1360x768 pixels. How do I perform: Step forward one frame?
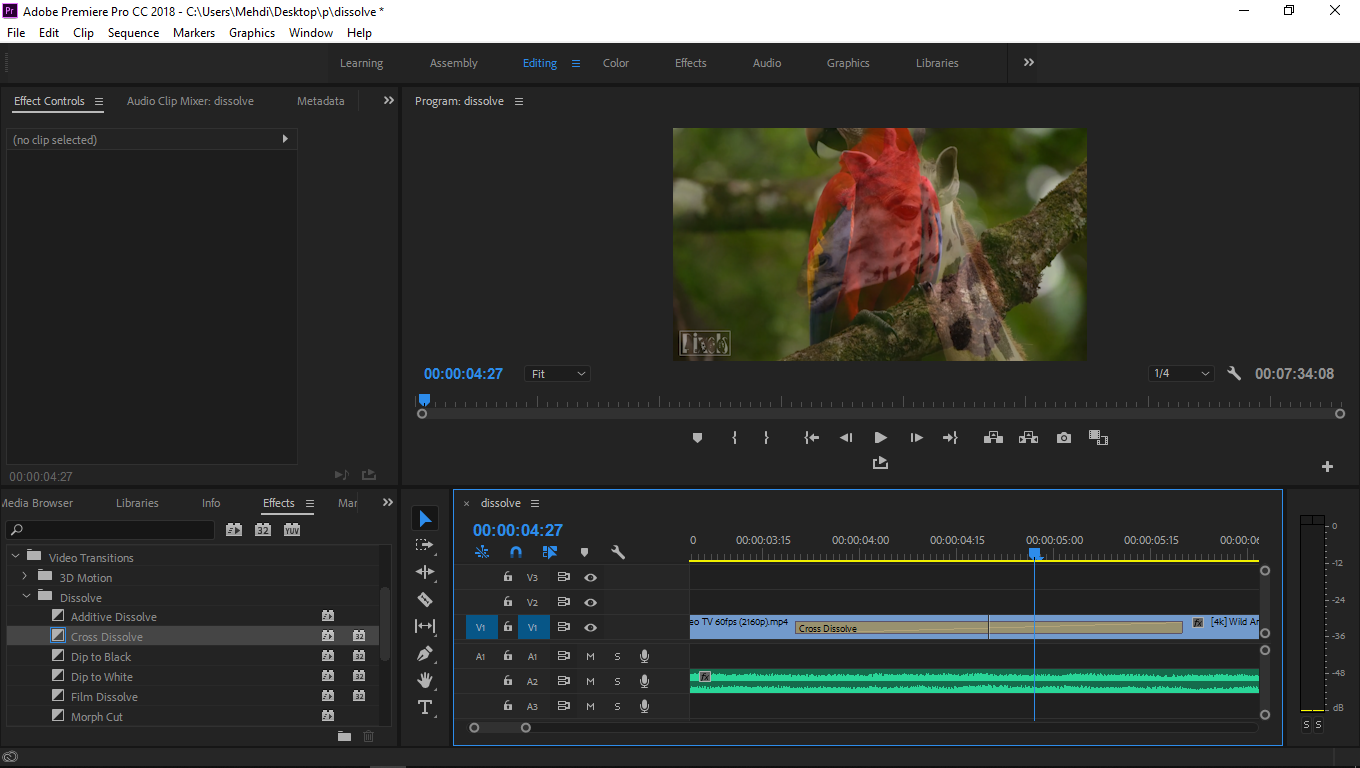tap(916, 438)
